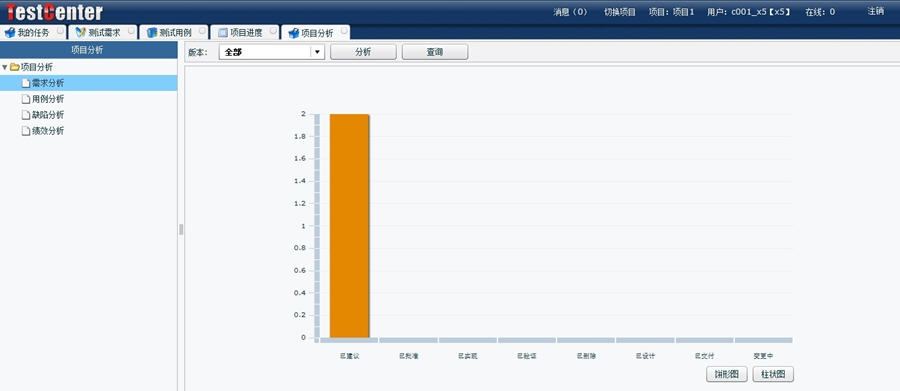
Task: Click the 已设计 axis label
Action: click(645, 357)
